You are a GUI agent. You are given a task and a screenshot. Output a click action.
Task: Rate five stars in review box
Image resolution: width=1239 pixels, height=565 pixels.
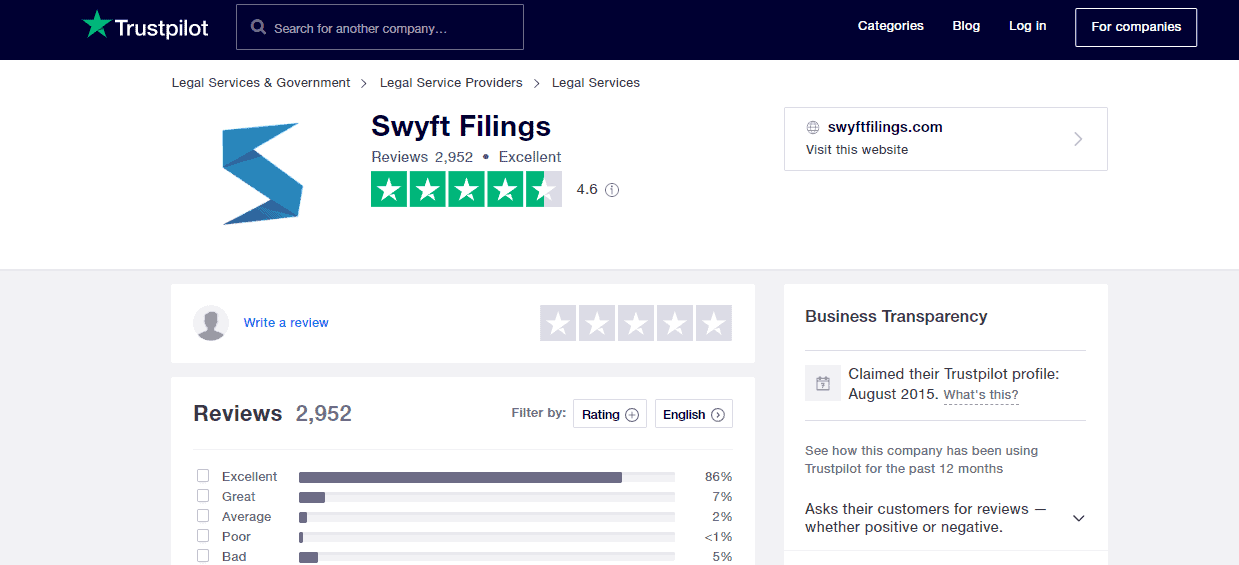click(x=714, y=323)
